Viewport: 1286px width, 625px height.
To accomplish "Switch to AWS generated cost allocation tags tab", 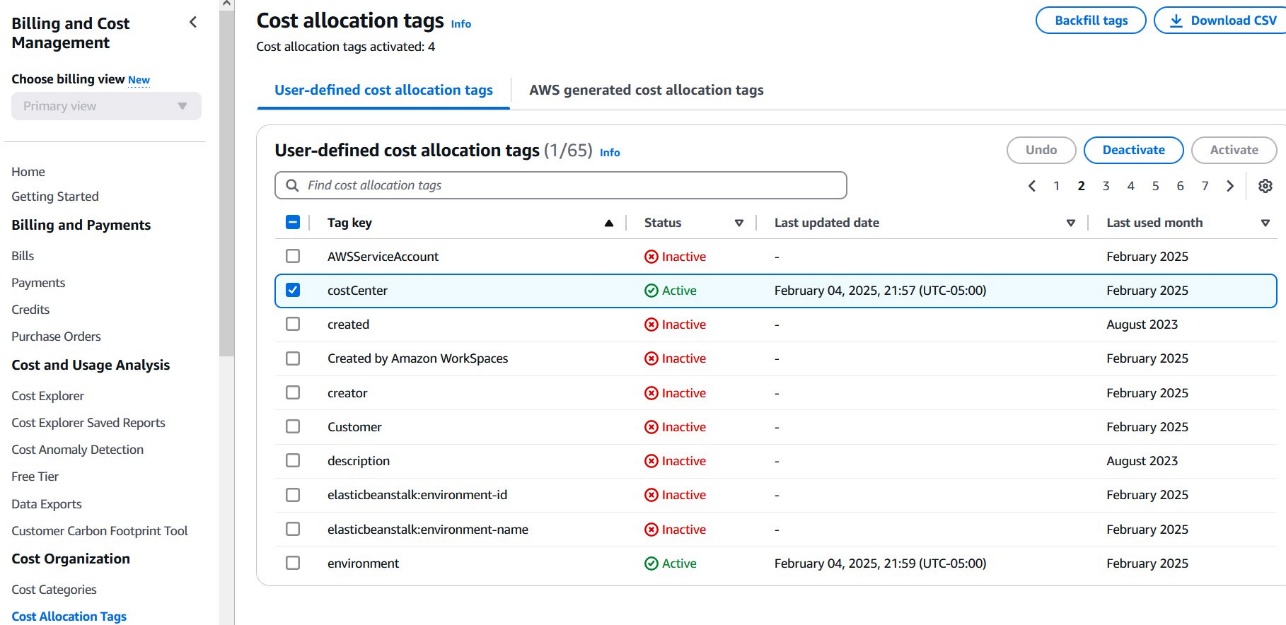I will (x=646, y=90).
